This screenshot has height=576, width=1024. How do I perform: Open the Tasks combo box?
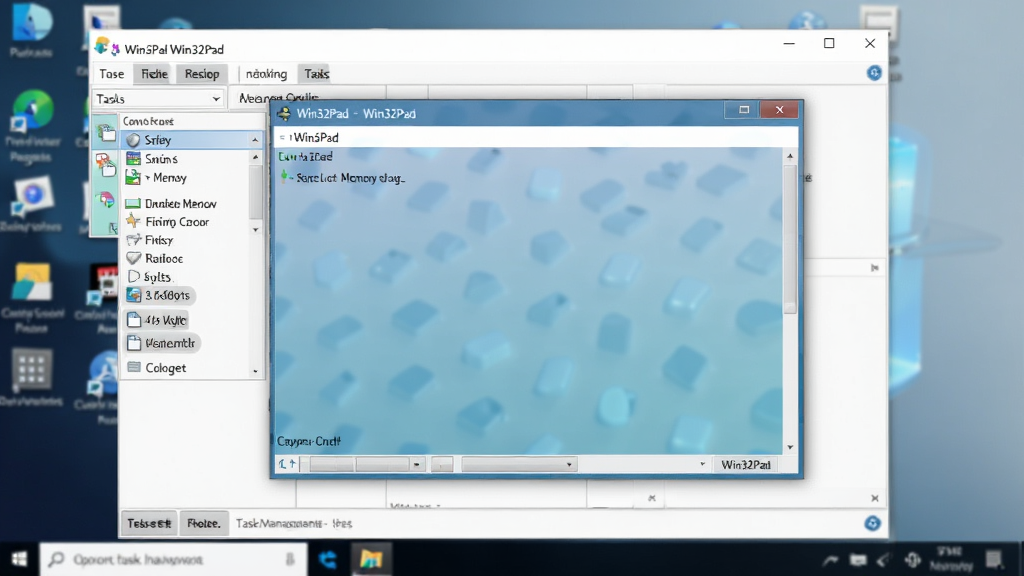pyautogui.click(x=158, y=99)
